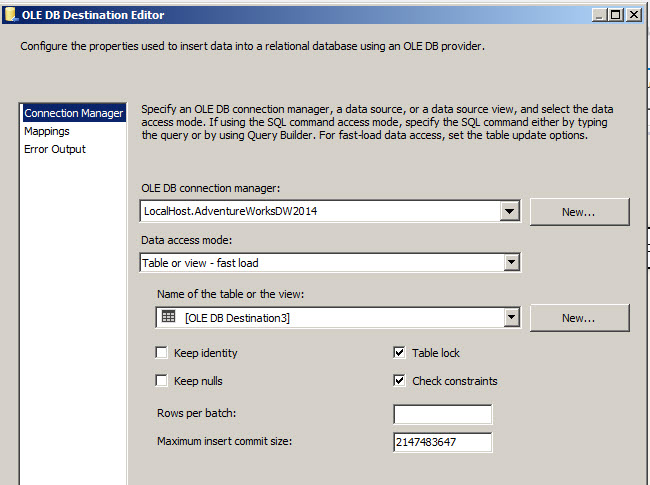Expand the Data access mode dropdown
Screen dimensions: 650x485
coord(512,262)
